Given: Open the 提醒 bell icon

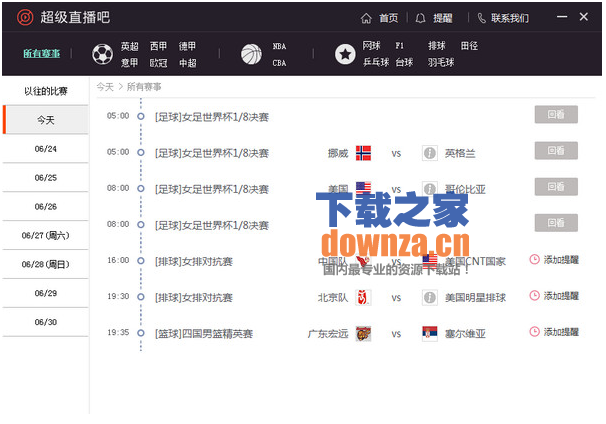Looking at the screenshot, I should [x=420, y=18].
